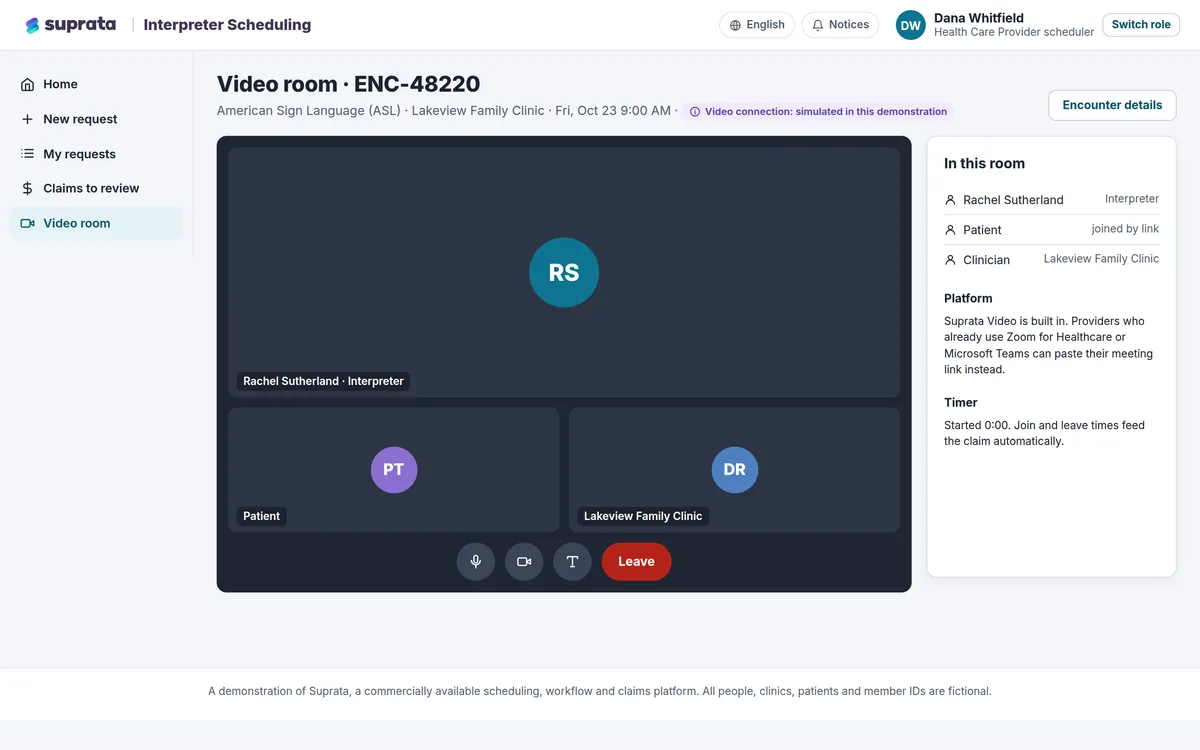
Task: Click the 'In this room' panel heading
Action: [x=984, y=163]
